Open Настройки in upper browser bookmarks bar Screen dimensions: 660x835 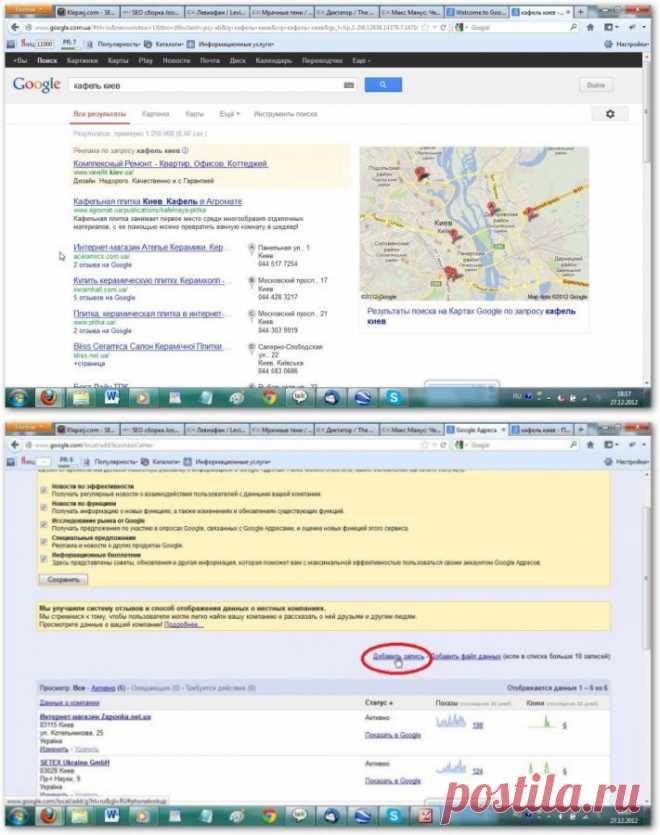click(627, 44)
